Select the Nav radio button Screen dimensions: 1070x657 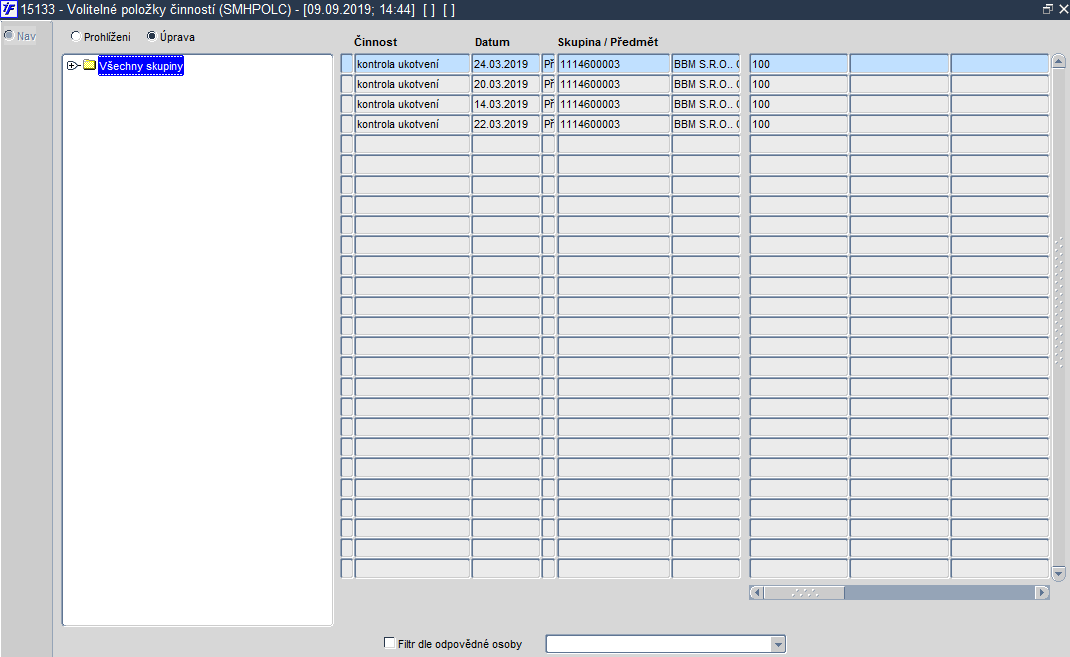pyautogui.click(x=9, y=35)
